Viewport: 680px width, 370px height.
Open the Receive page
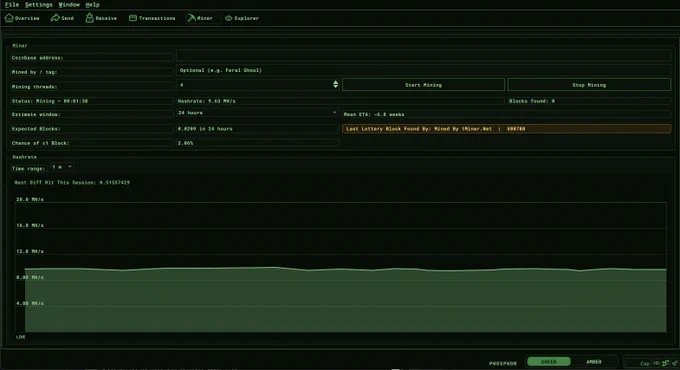pyautogui.click(x=101, y=18)
